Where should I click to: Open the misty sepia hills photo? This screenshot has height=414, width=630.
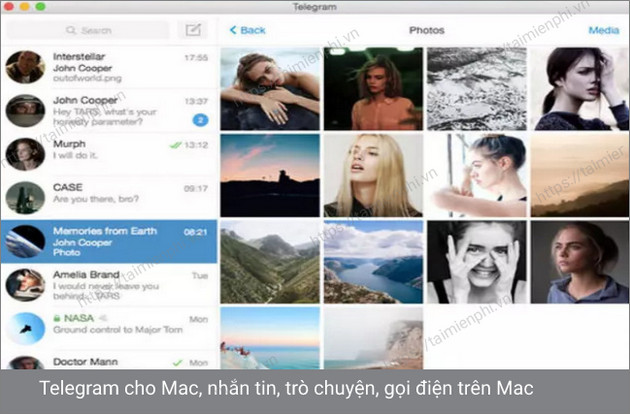point(580,176)
